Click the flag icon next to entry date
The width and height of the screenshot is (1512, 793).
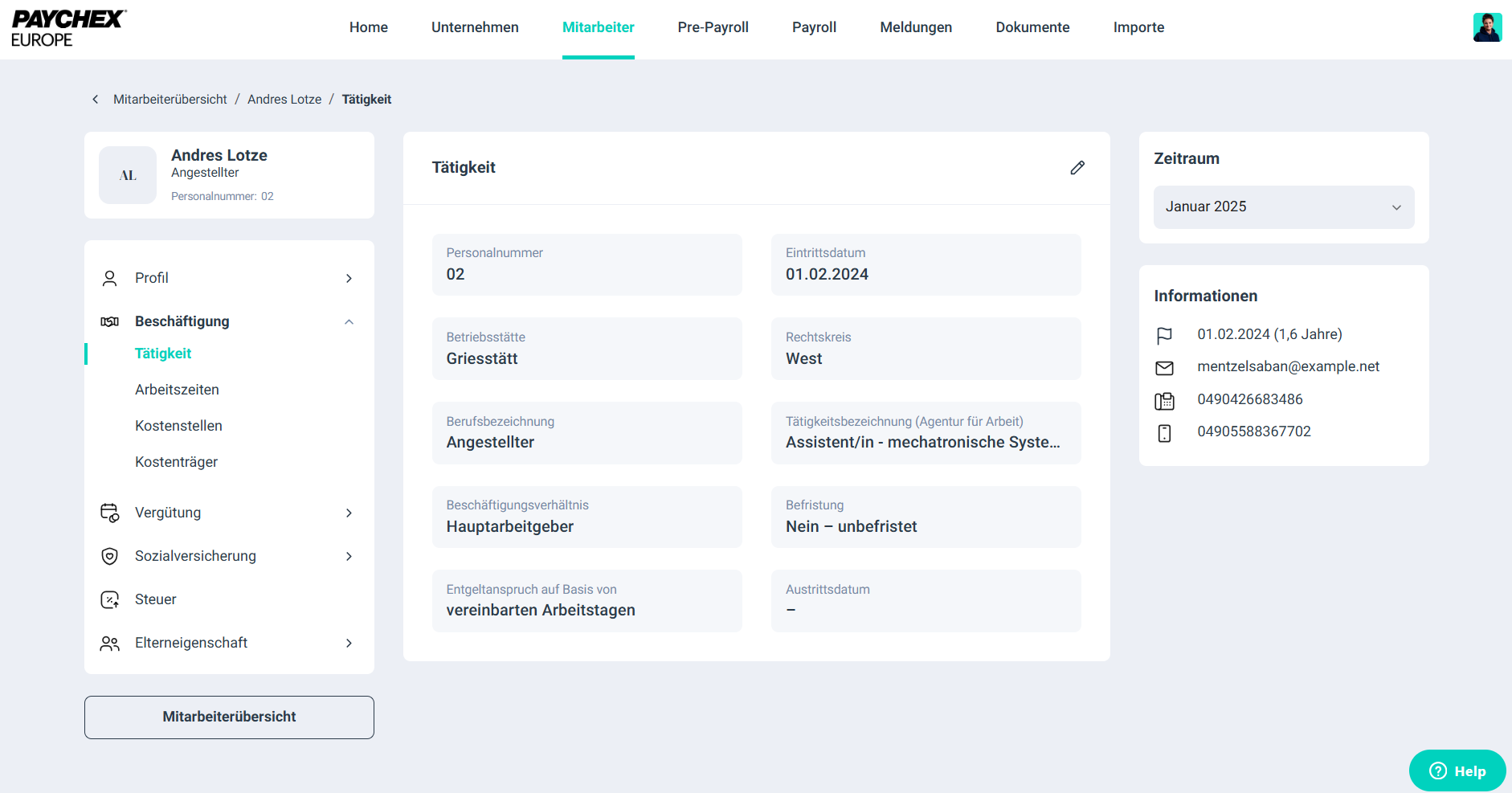pyautogui.click(x=1164, y=335)
